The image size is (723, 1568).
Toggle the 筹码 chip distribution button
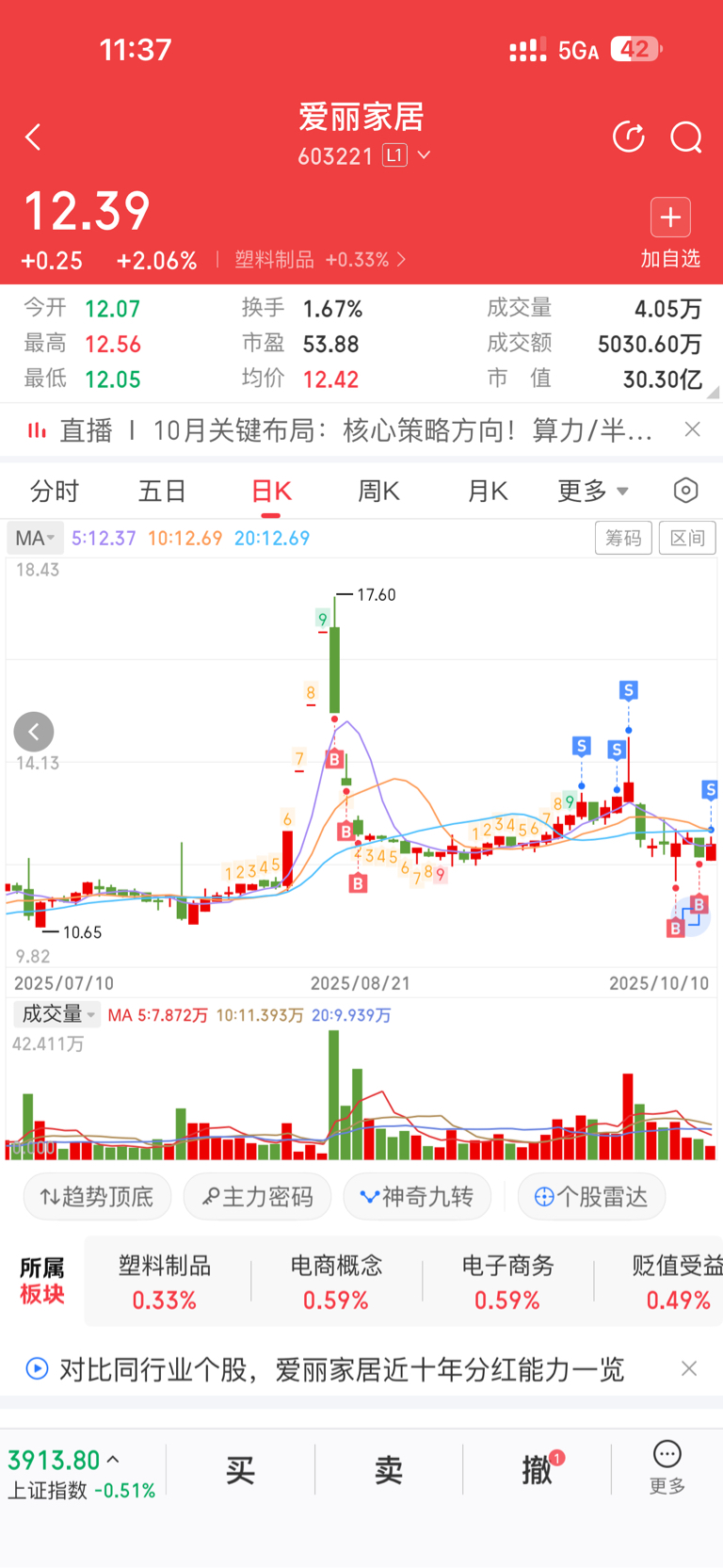(x=623, y=538)
